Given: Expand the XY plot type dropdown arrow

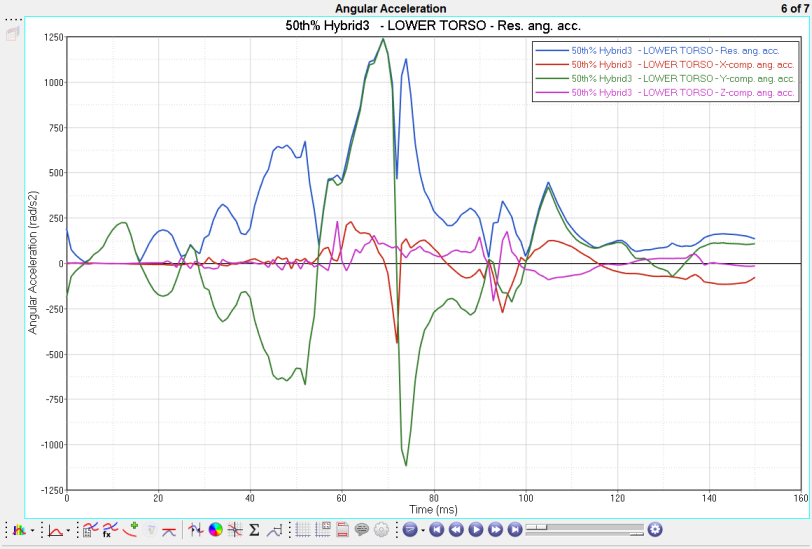Looking at the screenshot, I should coord(68,530).
